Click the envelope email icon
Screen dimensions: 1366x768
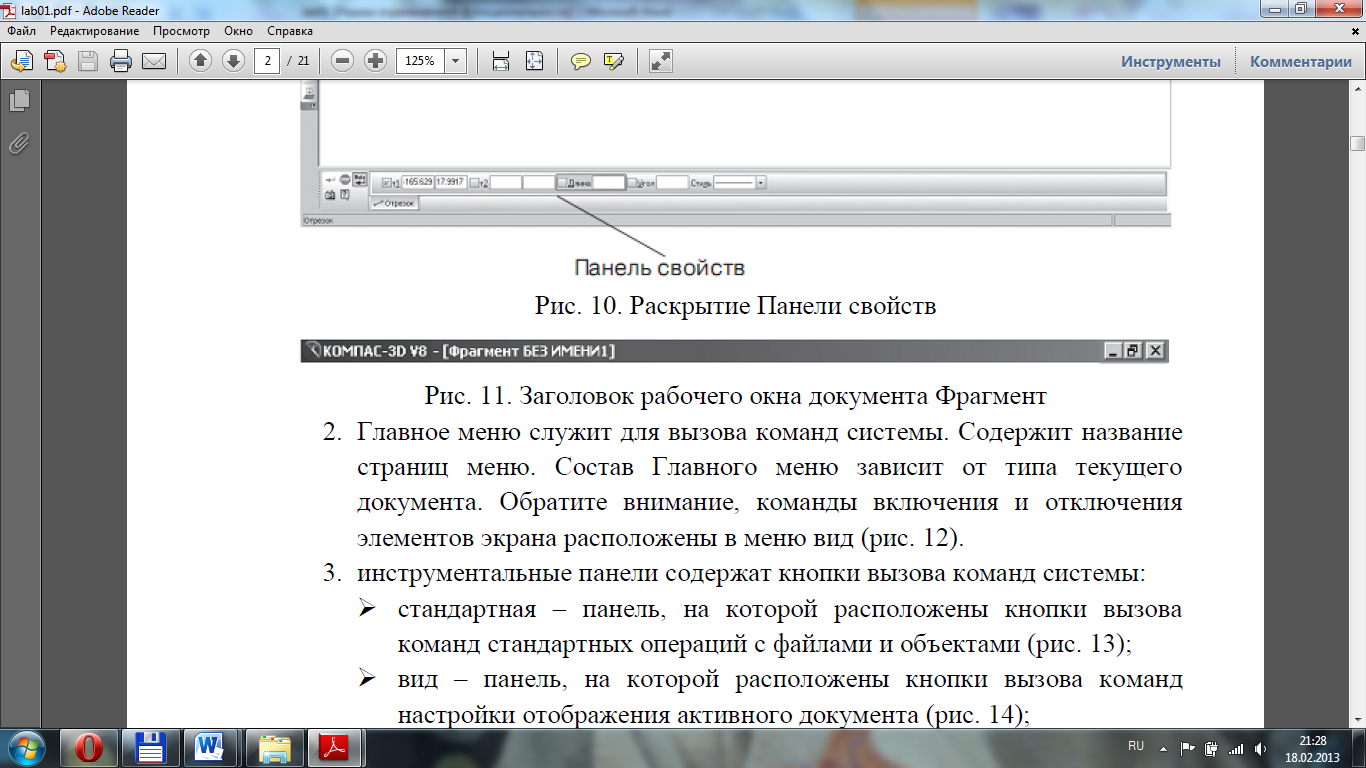pos(154,62)
